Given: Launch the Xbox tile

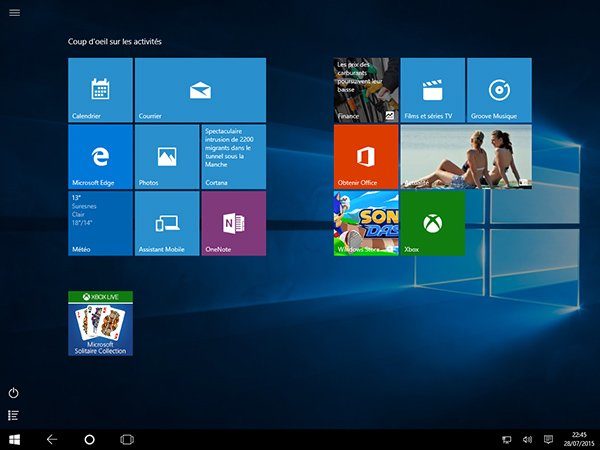Looking at the screenshot, I should click(x=432, y=223).
